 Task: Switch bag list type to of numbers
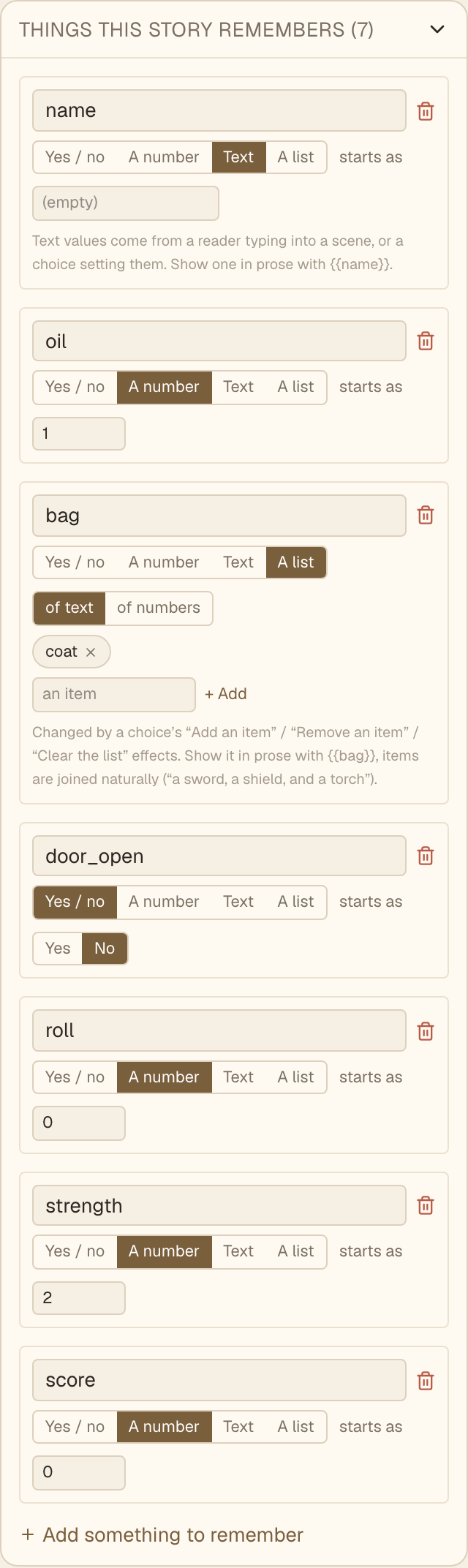[x=159, y=608]
